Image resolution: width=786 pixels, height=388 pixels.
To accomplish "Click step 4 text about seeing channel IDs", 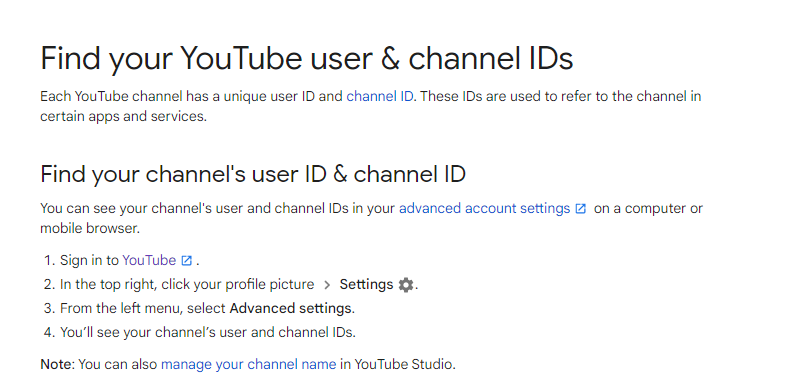I will tap(208, 332).
